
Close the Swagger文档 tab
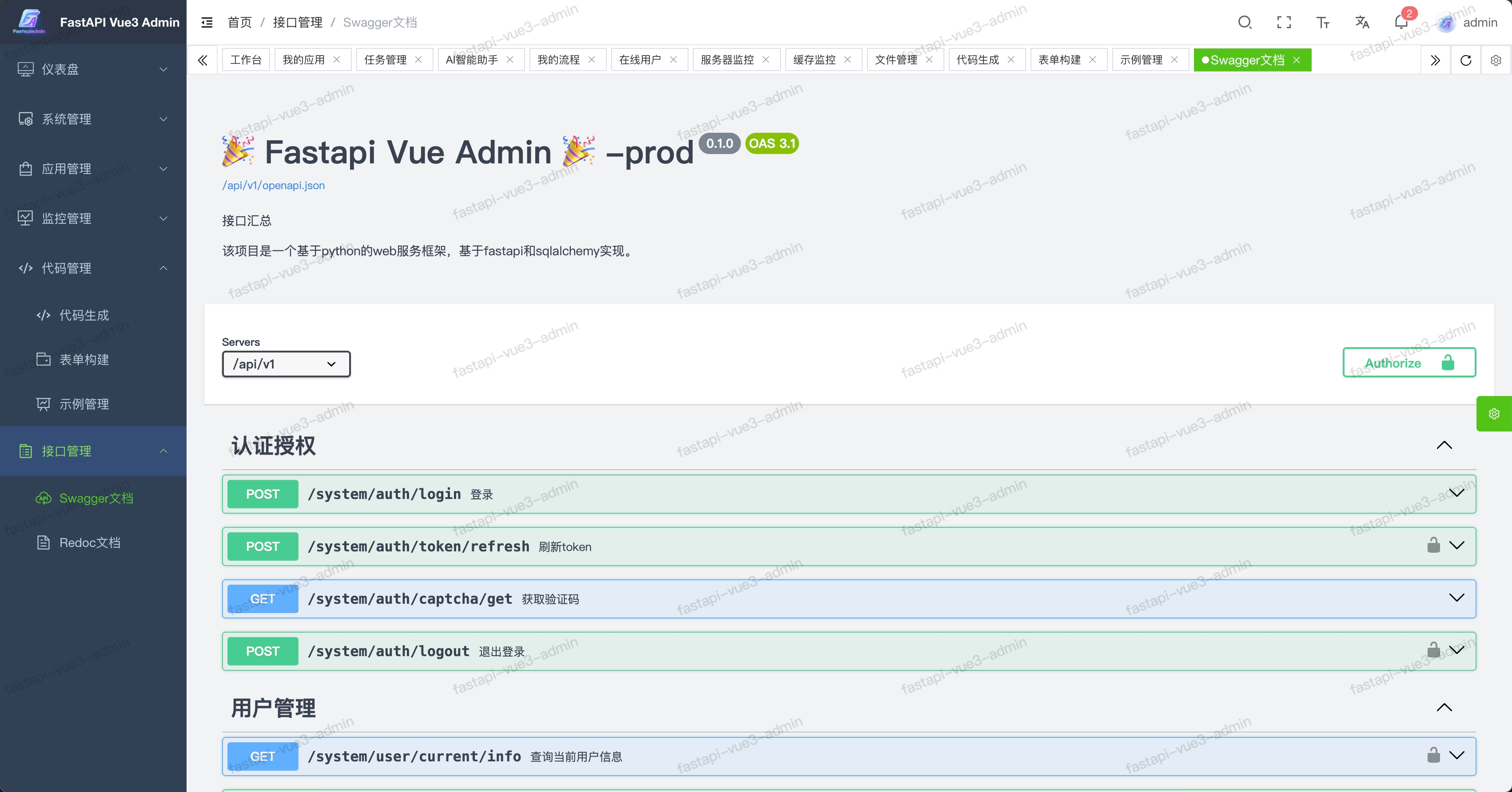point(1297,60)
